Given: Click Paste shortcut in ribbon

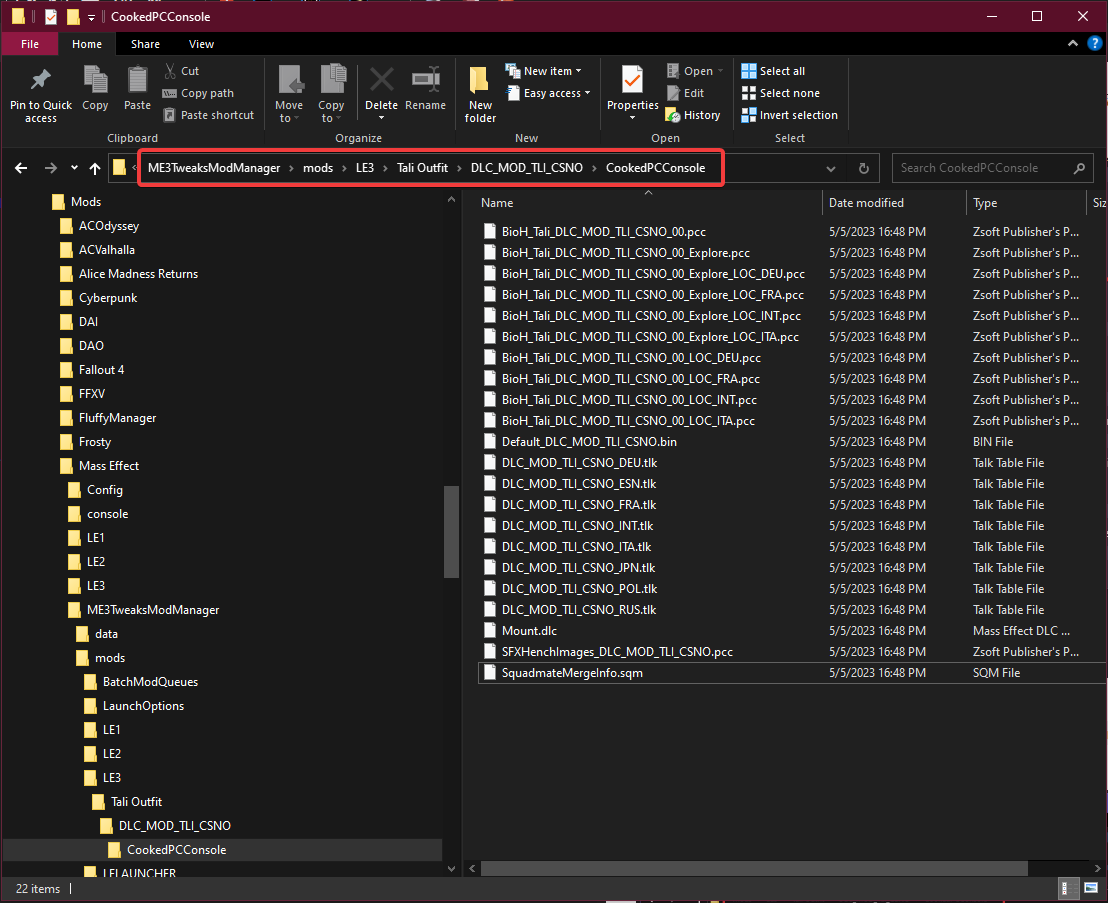Looking at the screenshot, I should pos(208,115).
